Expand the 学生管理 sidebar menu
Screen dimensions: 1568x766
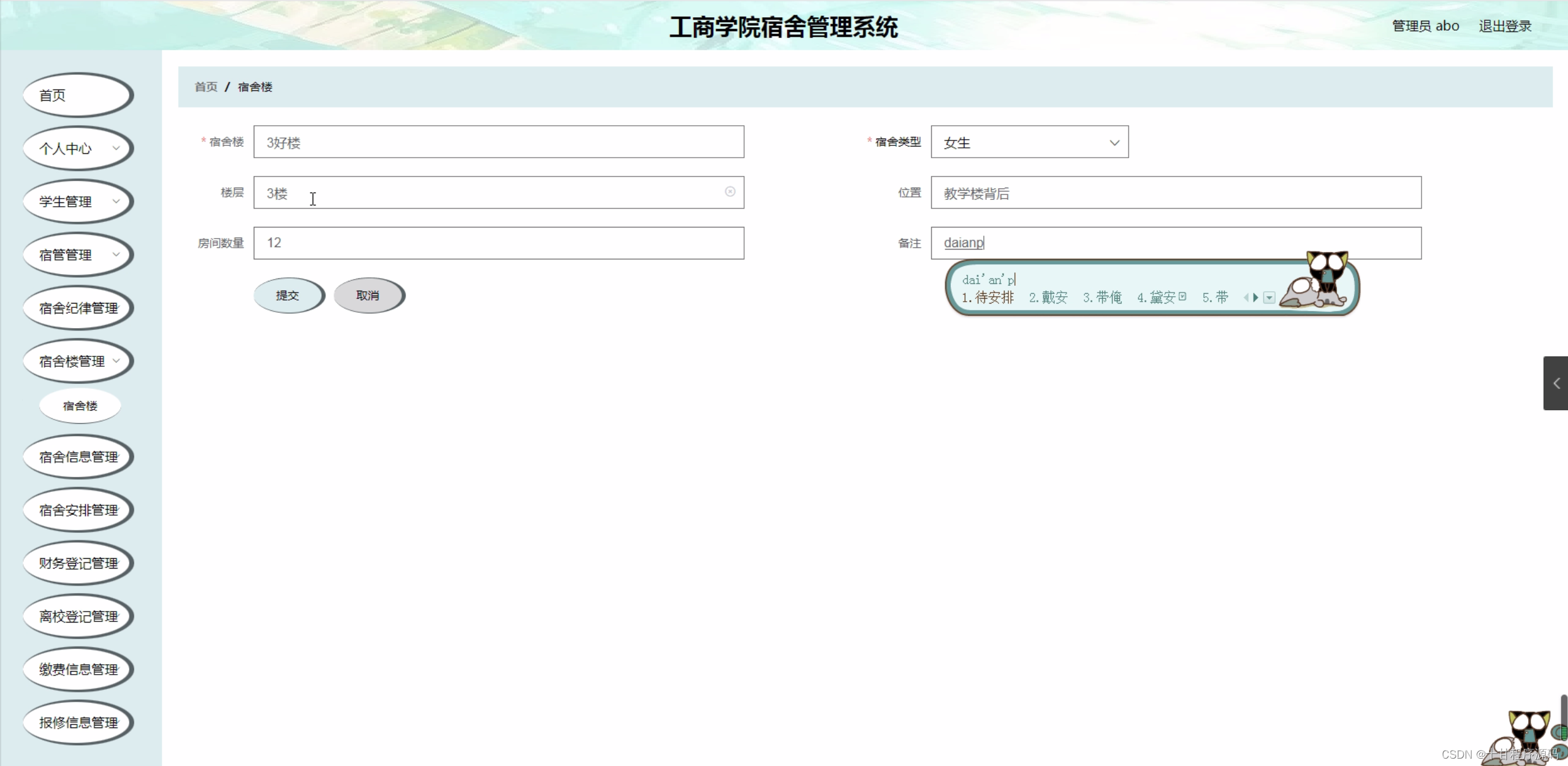click(78, 202)
